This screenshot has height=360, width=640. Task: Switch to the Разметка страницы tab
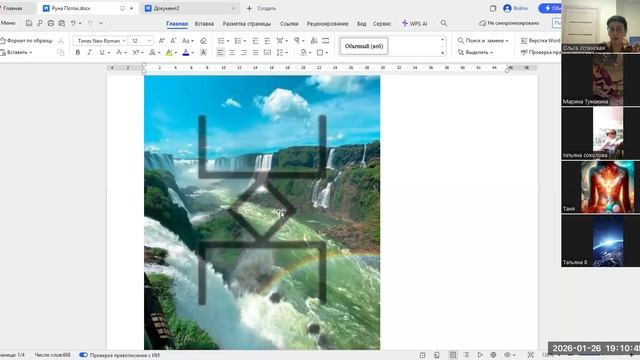pyautogui.click(x=247, y=24)
